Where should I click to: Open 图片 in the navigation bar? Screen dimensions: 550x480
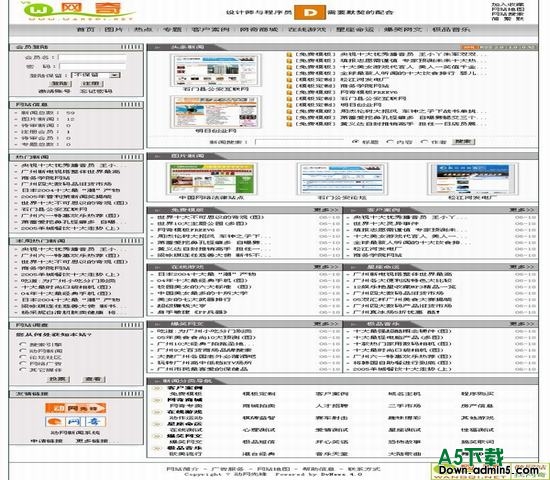pos(114,29)
